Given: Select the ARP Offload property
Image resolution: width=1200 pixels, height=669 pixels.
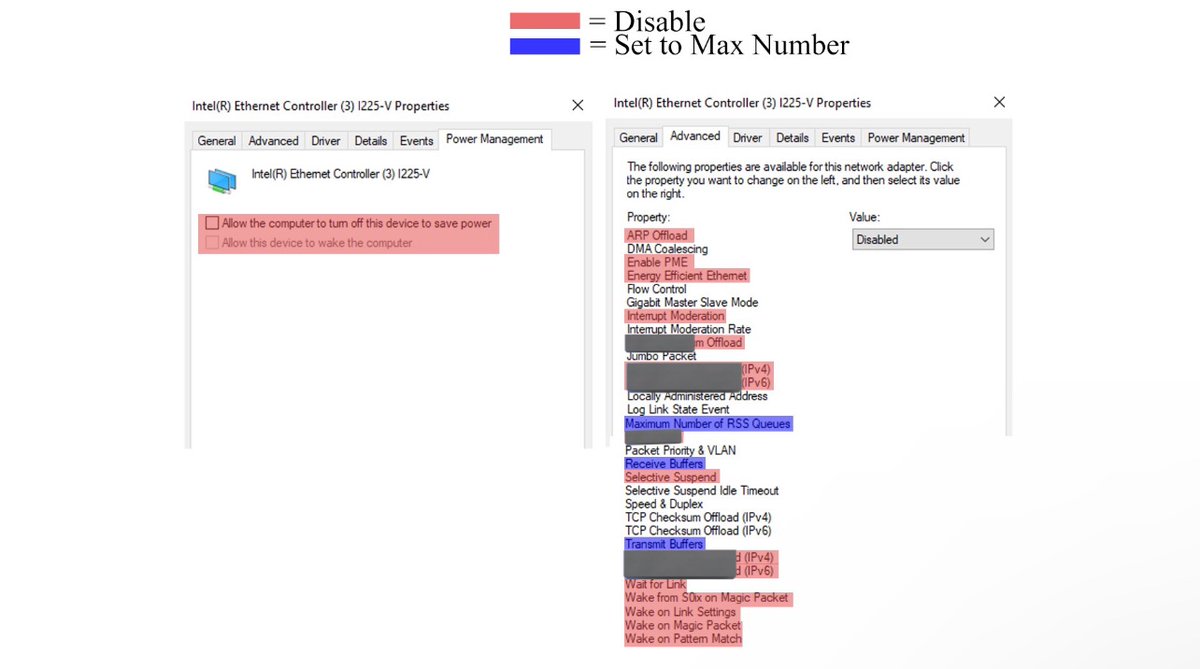Looking at the screenshot, I should (x=657, y=236).
